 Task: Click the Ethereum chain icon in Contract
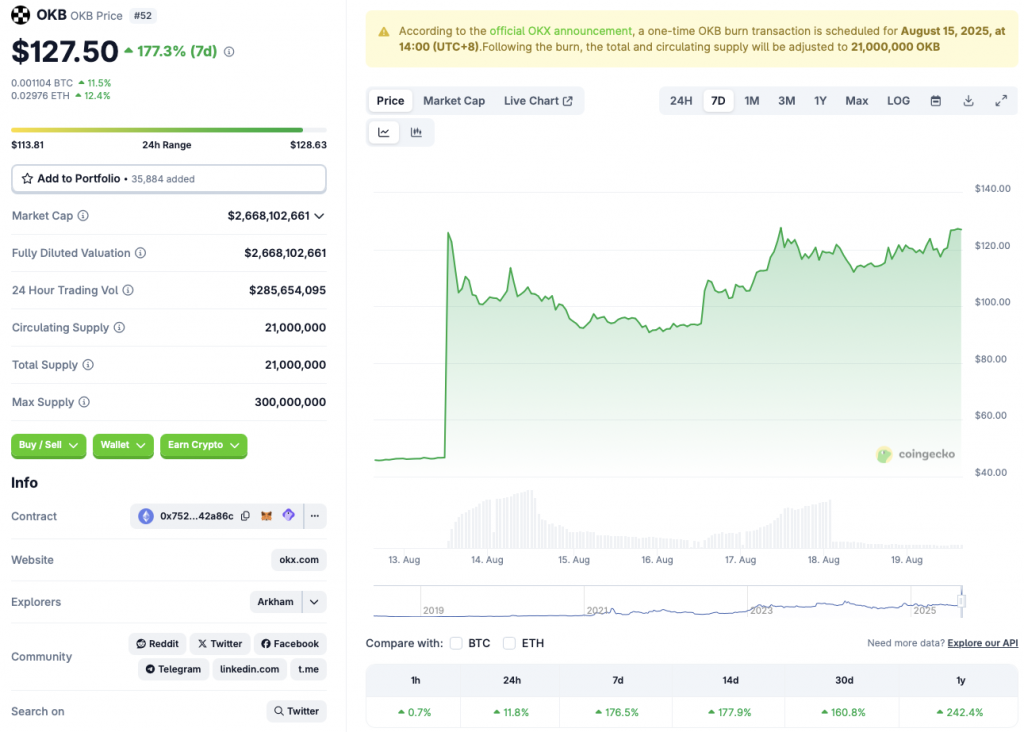[146, 516]
